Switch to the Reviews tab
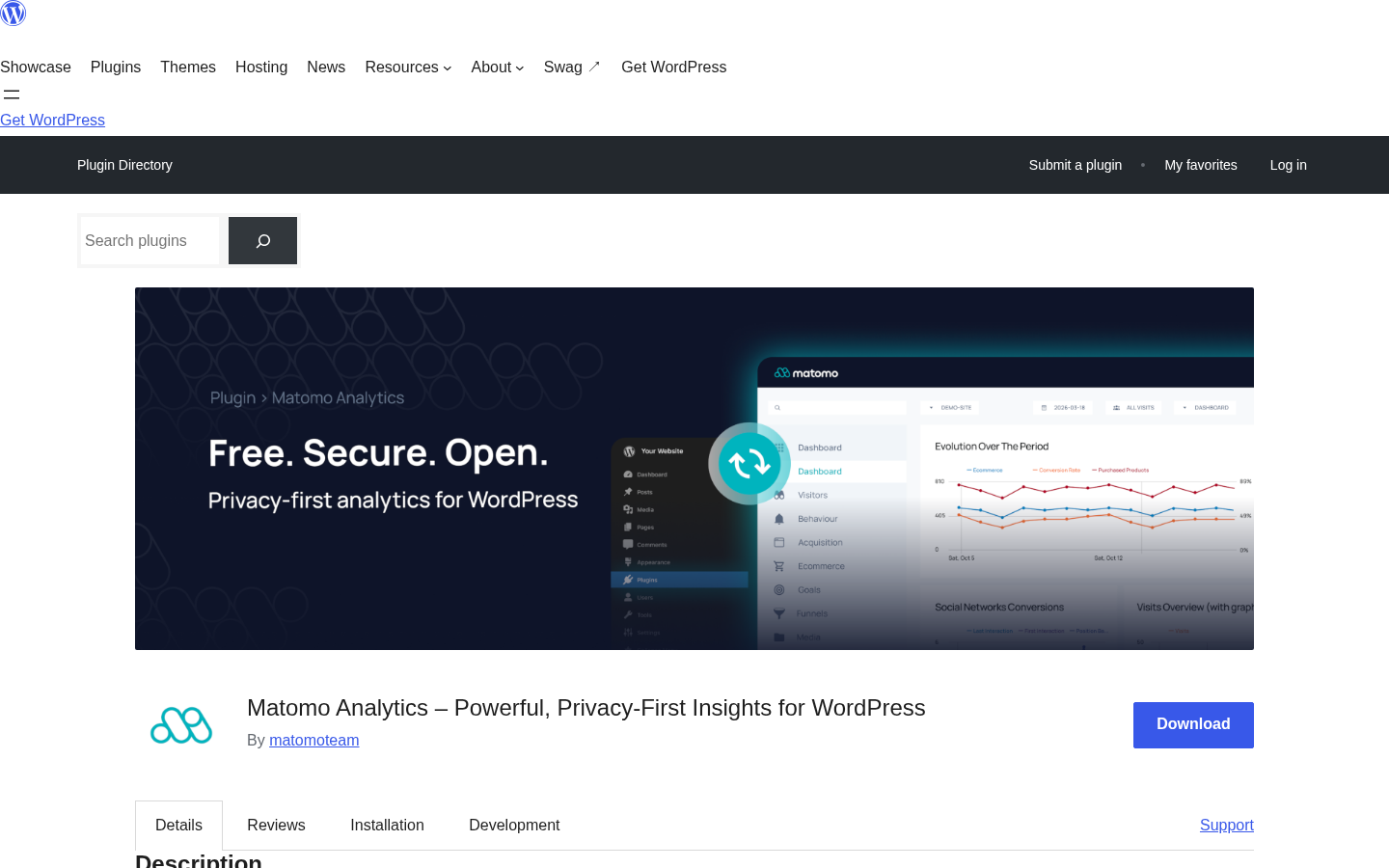The image size is (1389, 868). pyautogui.click(x=276, y=825)
